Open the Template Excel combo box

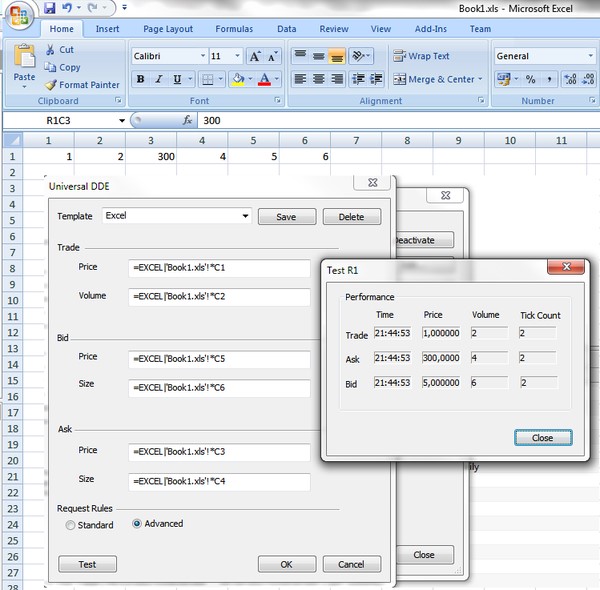click(x=176, y=216)
